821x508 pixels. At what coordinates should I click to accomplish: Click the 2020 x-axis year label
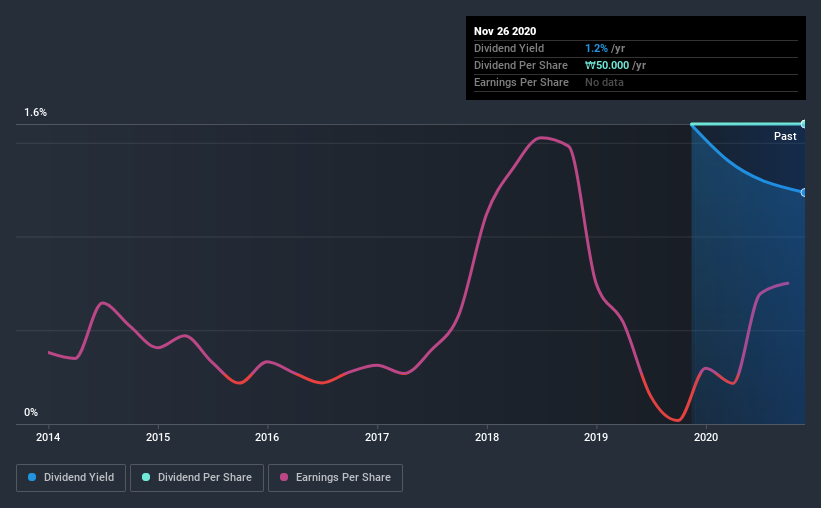pos(706,437)
